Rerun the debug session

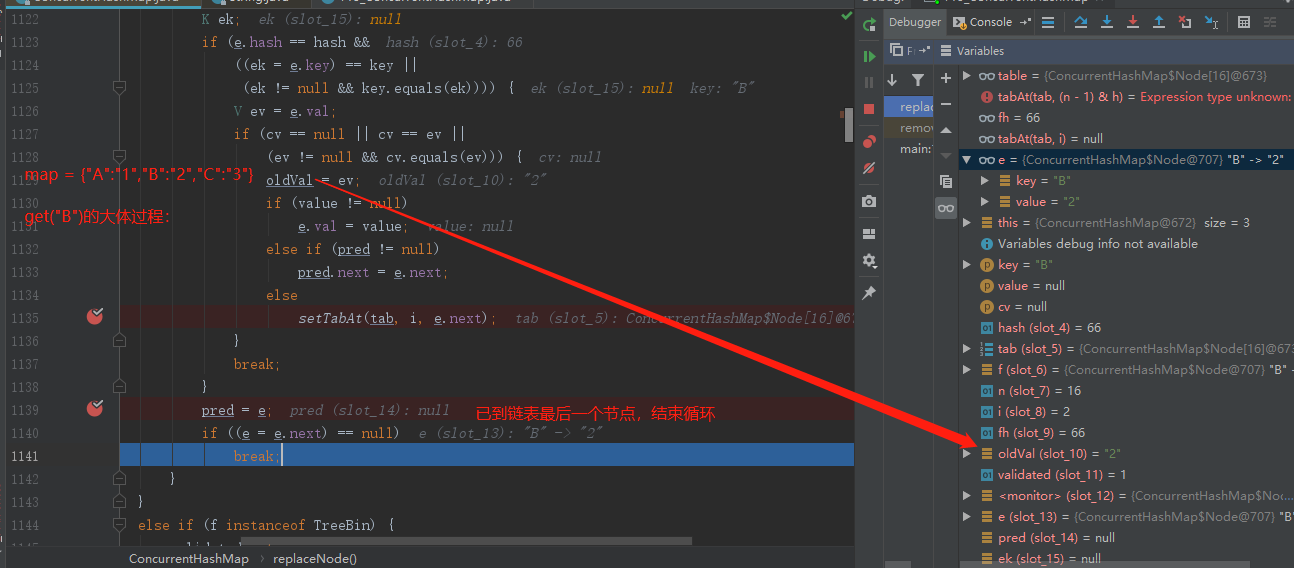(x=869, y=25)
